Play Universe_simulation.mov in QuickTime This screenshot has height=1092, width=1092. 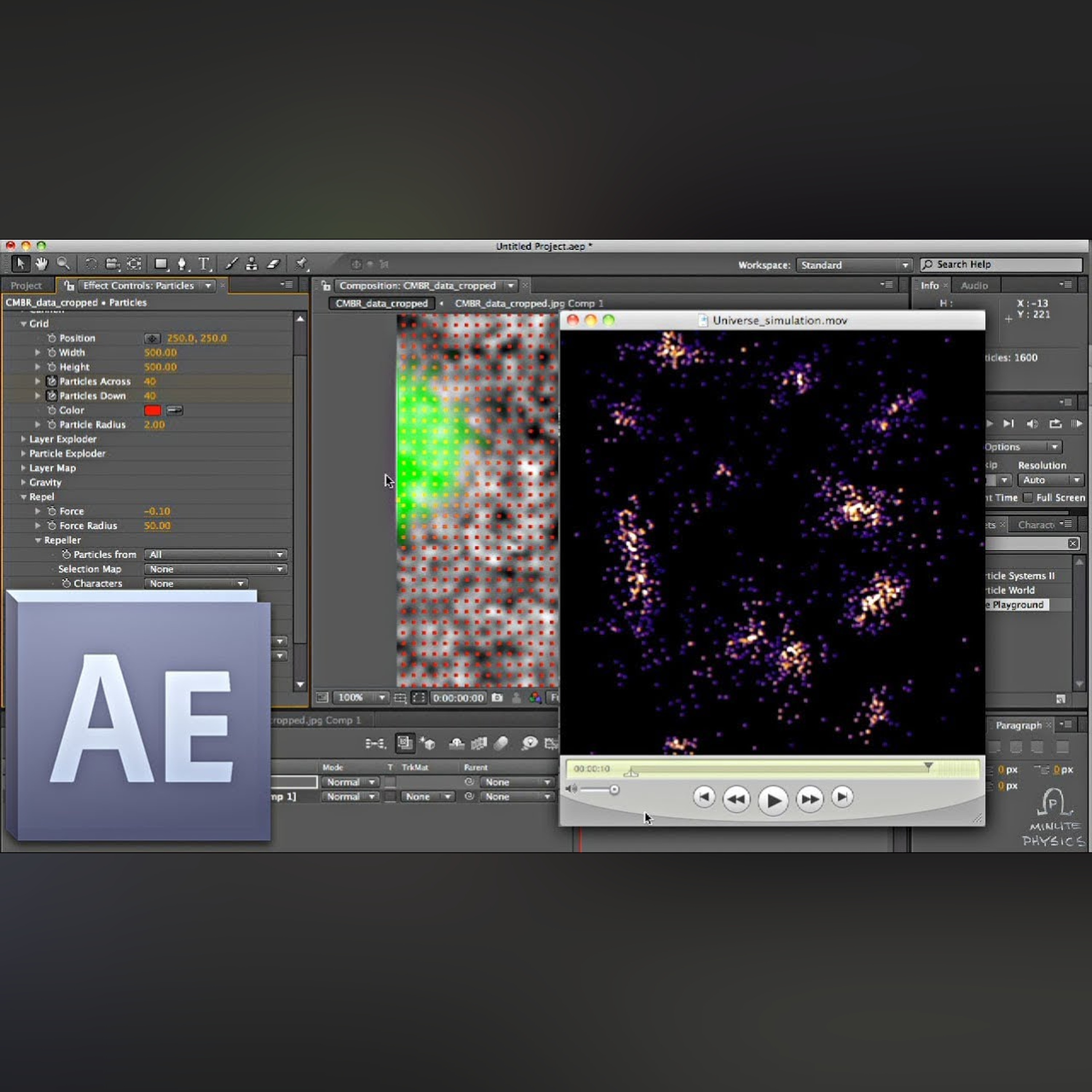(x=773, y=800)
